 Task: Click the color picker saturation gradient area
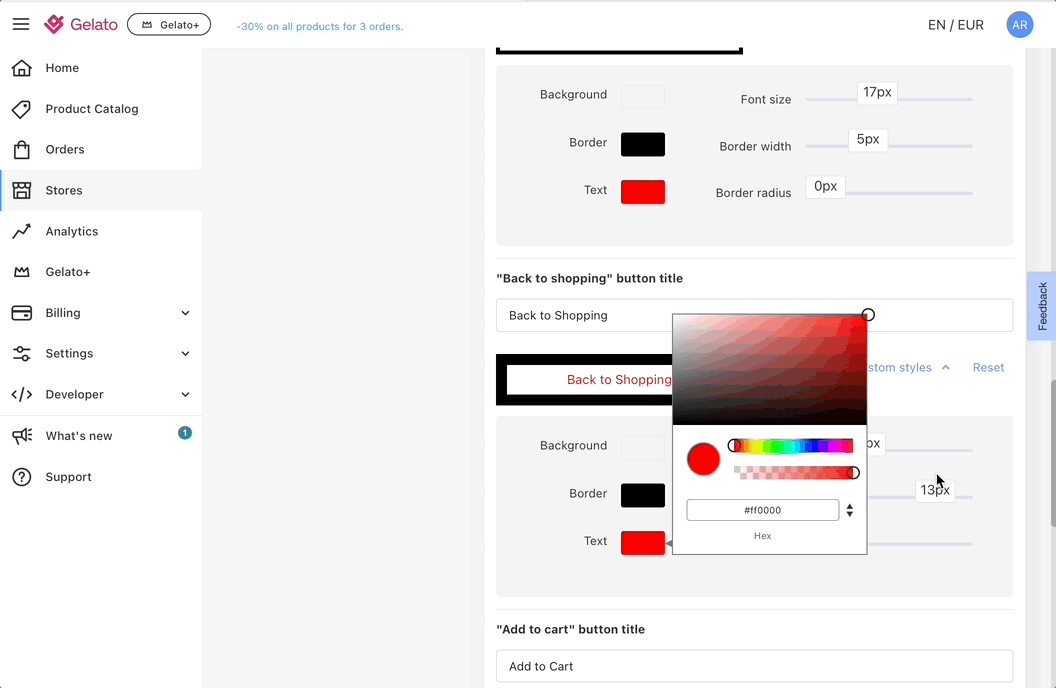click(770, 370)
